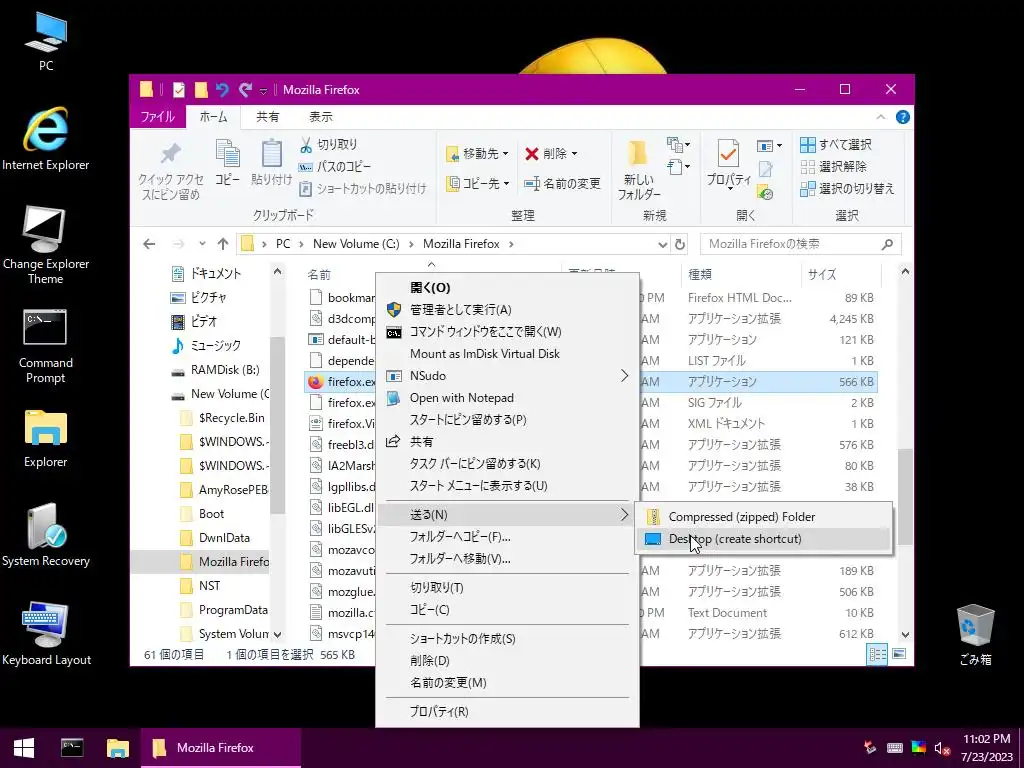Click the taskbar clock
The height and width of the screenshot is (768, 1024).
point(987,748)
